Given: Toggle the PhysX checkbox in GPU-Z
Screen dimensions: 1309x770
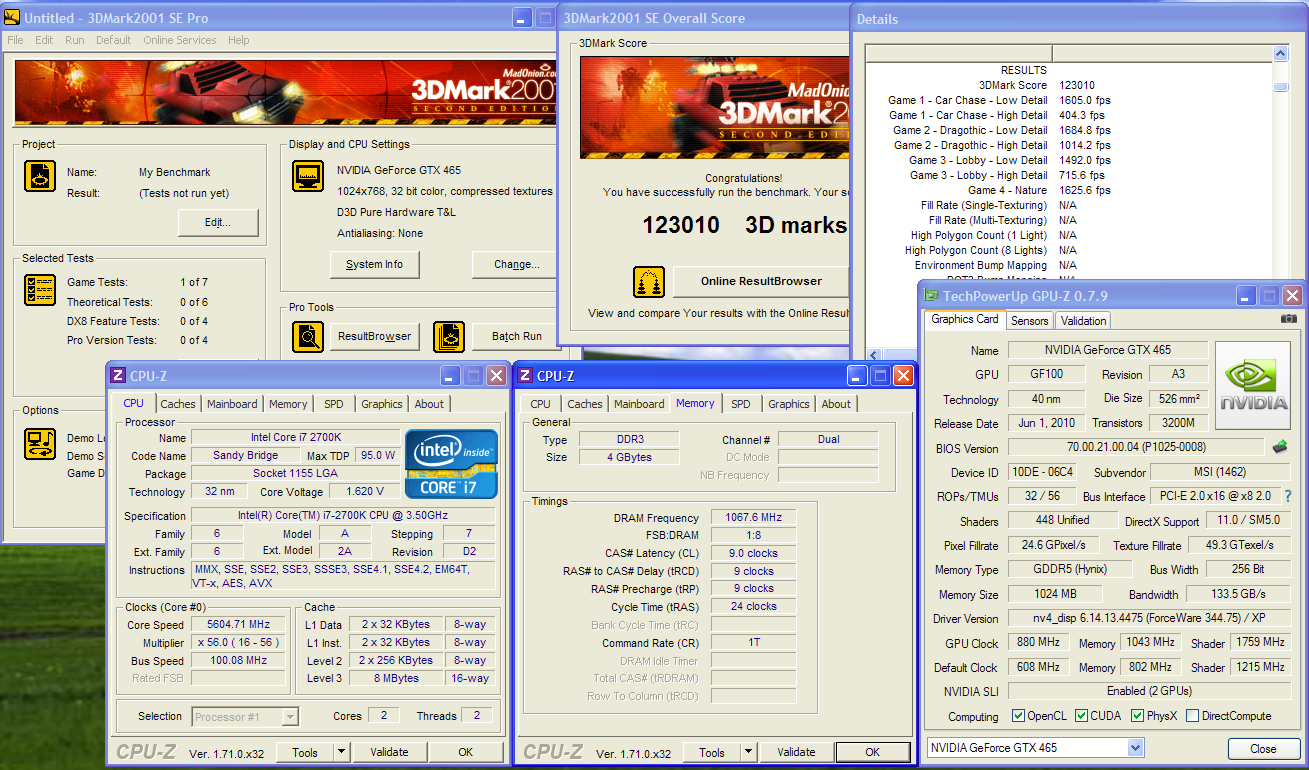Looking at the screenshot, I should (1137, 716).
